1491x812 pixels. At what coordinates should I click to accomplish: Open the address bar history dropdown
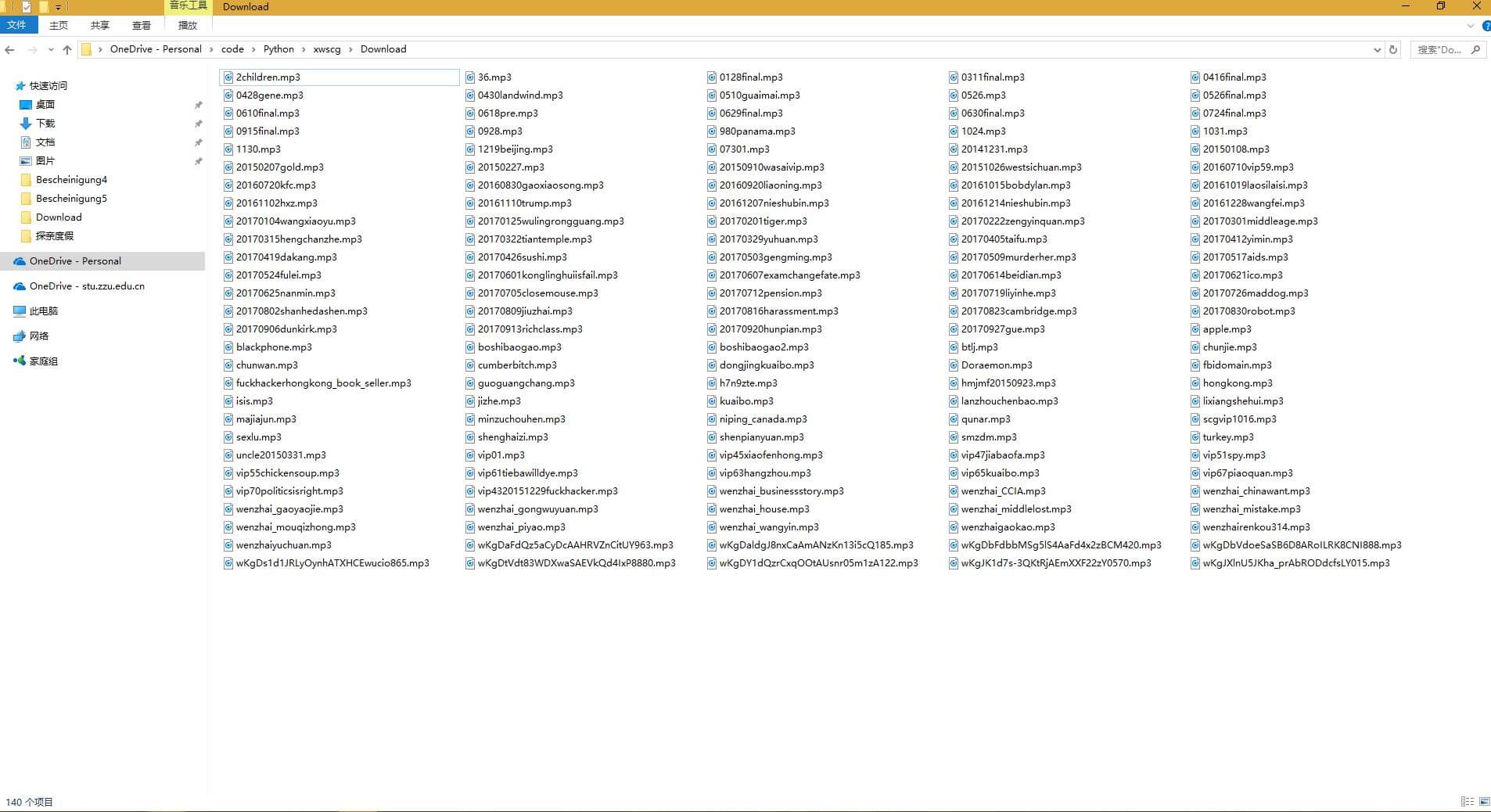pyautogui.click(x=1377, y=49)
